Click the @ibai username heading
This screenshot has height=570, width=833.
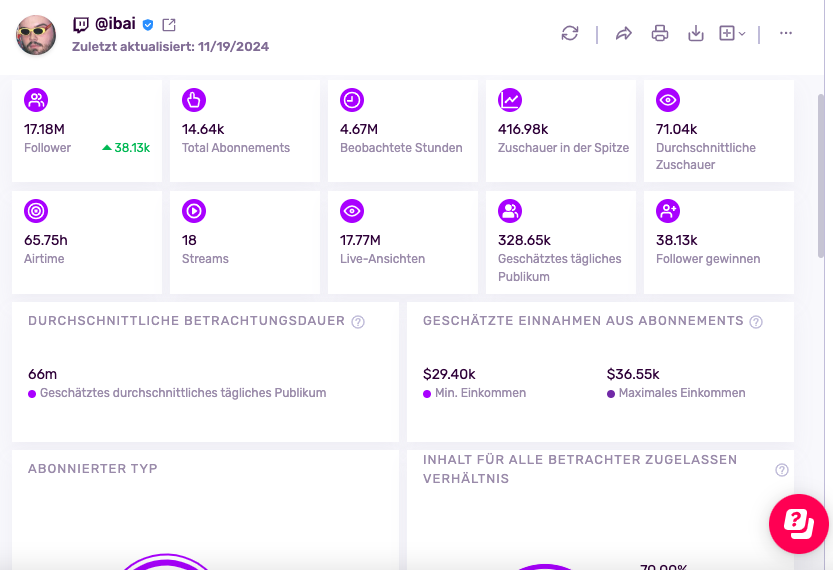point(115,24)
